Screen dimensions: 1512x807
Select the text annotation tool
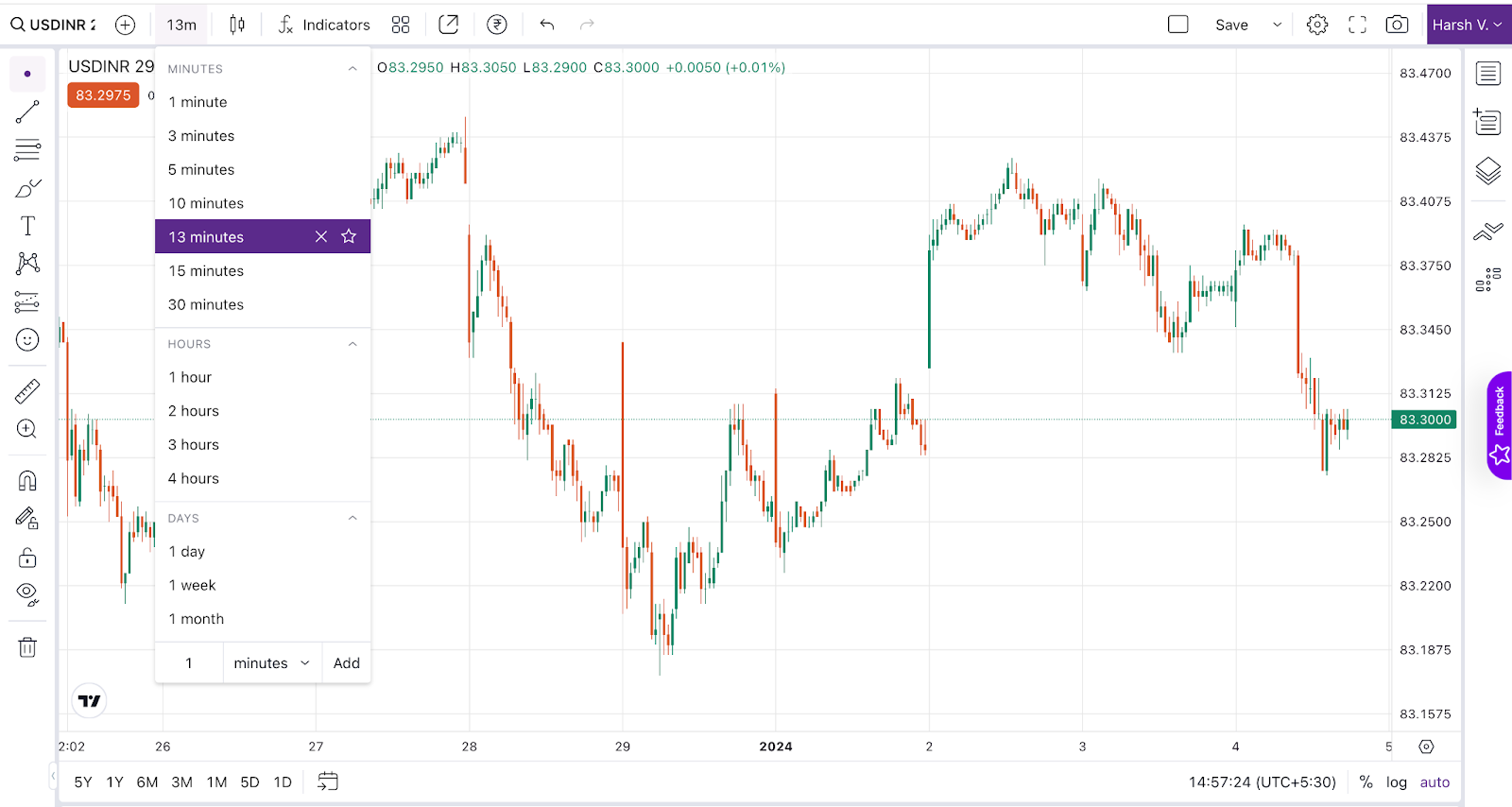point(27,226)
